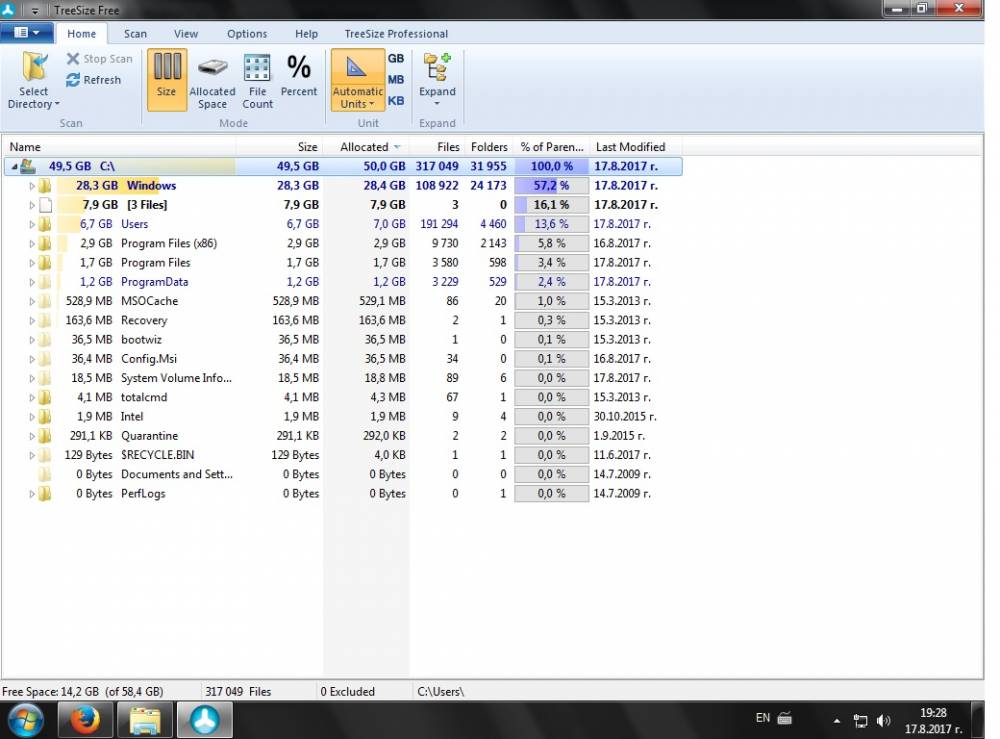The height and width of the screenshot is (739, 1000).
Task: Open the Expand dropdown arrow
Action: (x=437, y=104)
